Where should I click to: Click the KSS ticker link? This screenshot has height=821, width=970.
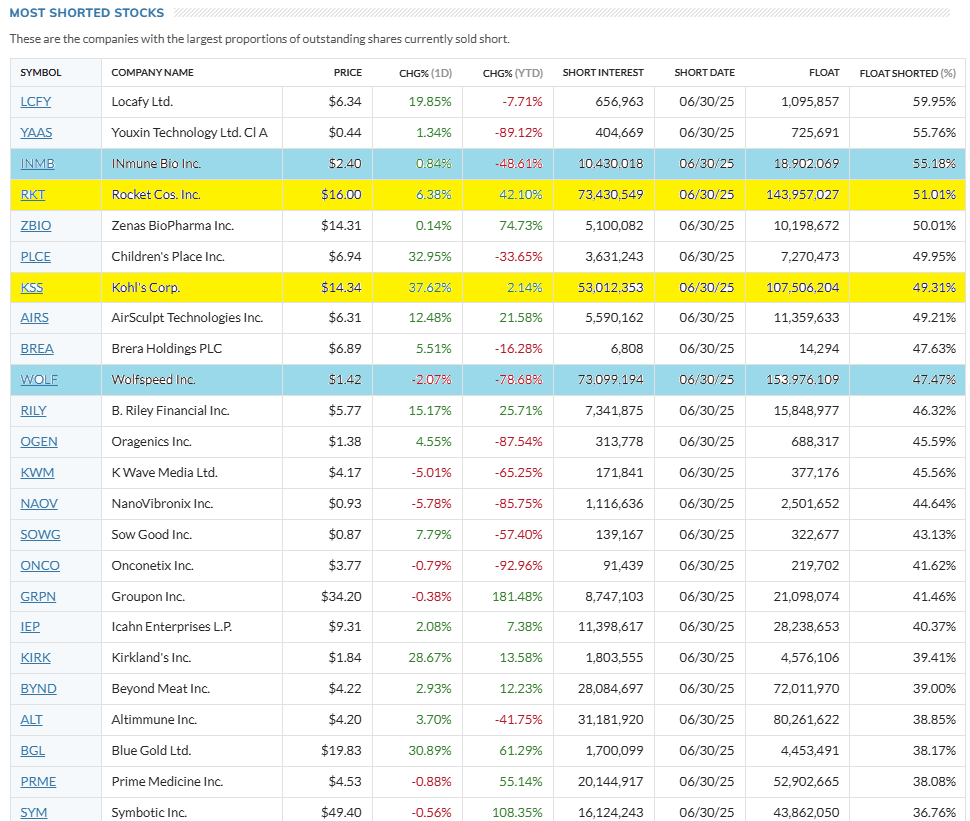pos(32,287)
